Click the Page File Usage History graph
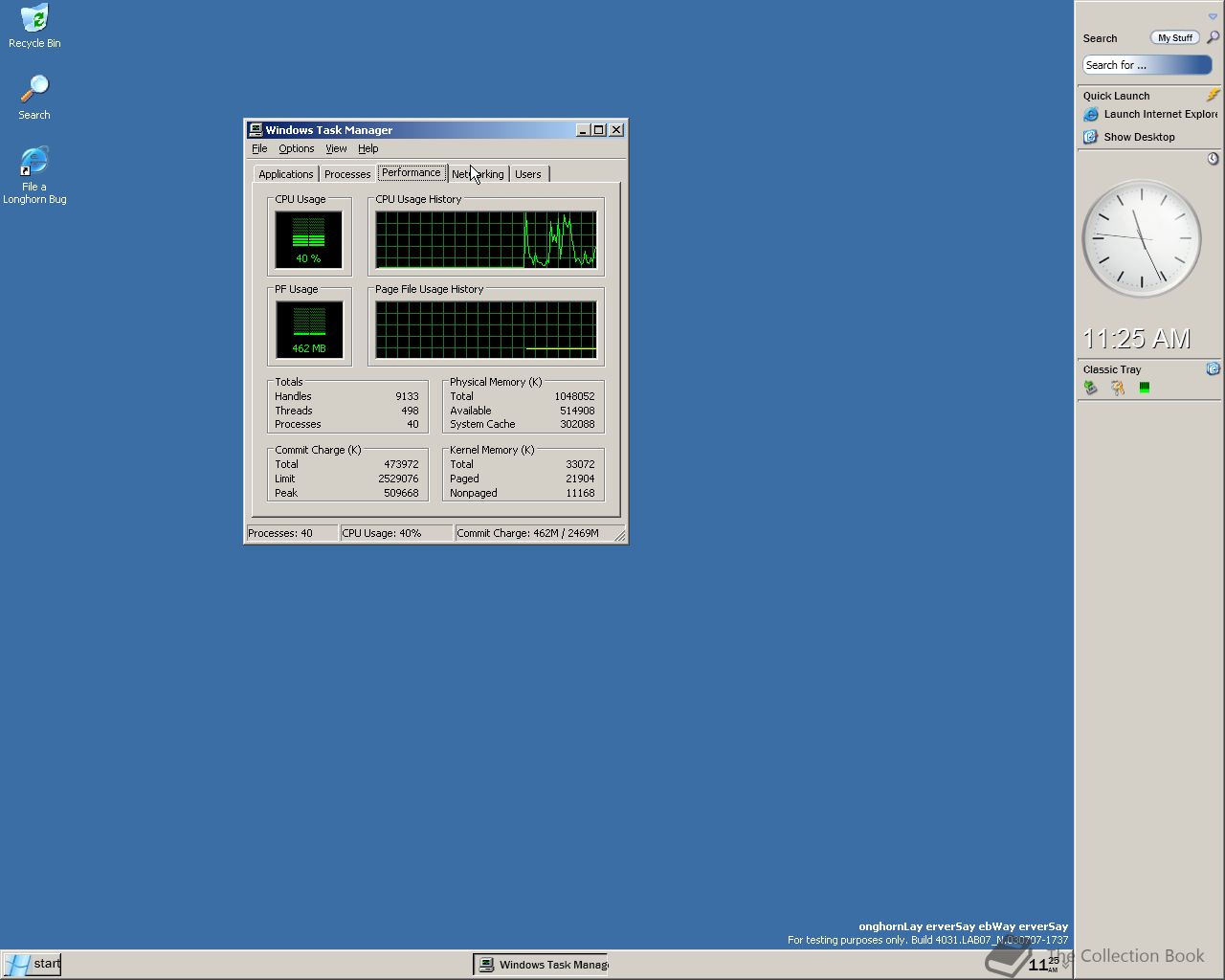Viewport: 1225px width, 980px height. tap(486, 329)
